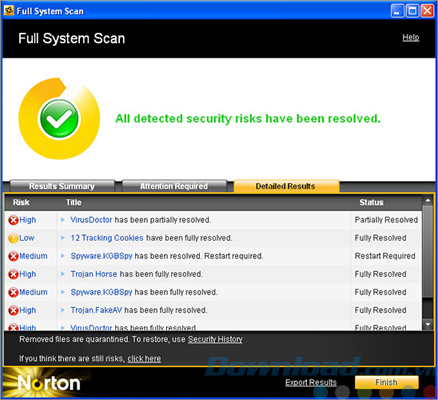
Task: Open the Attention Required tab
Action: coord(174,186)
